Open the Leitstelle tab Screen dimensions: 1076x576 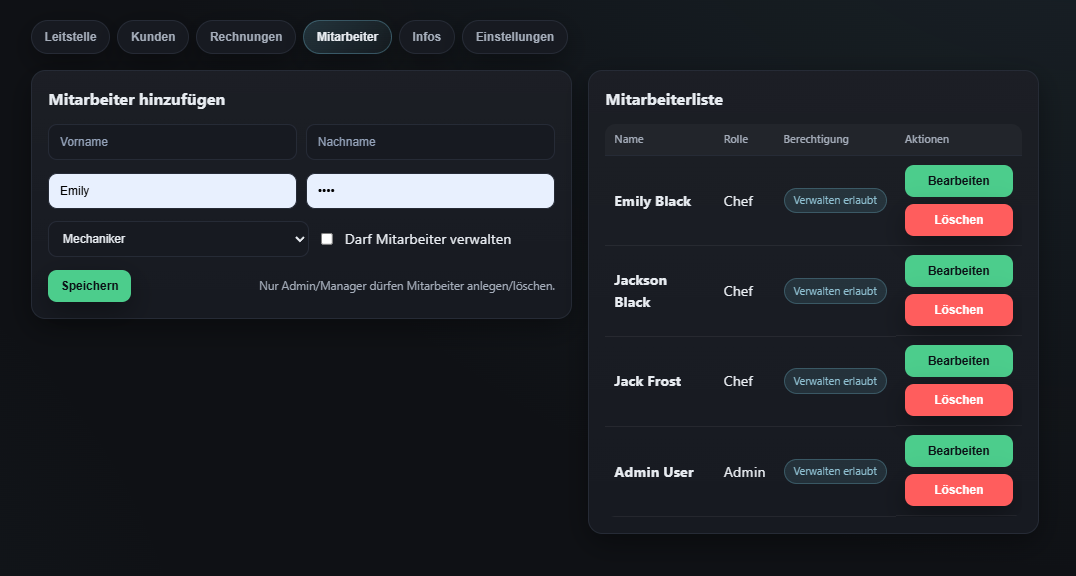pyautogui.click(x=71, y=37)
